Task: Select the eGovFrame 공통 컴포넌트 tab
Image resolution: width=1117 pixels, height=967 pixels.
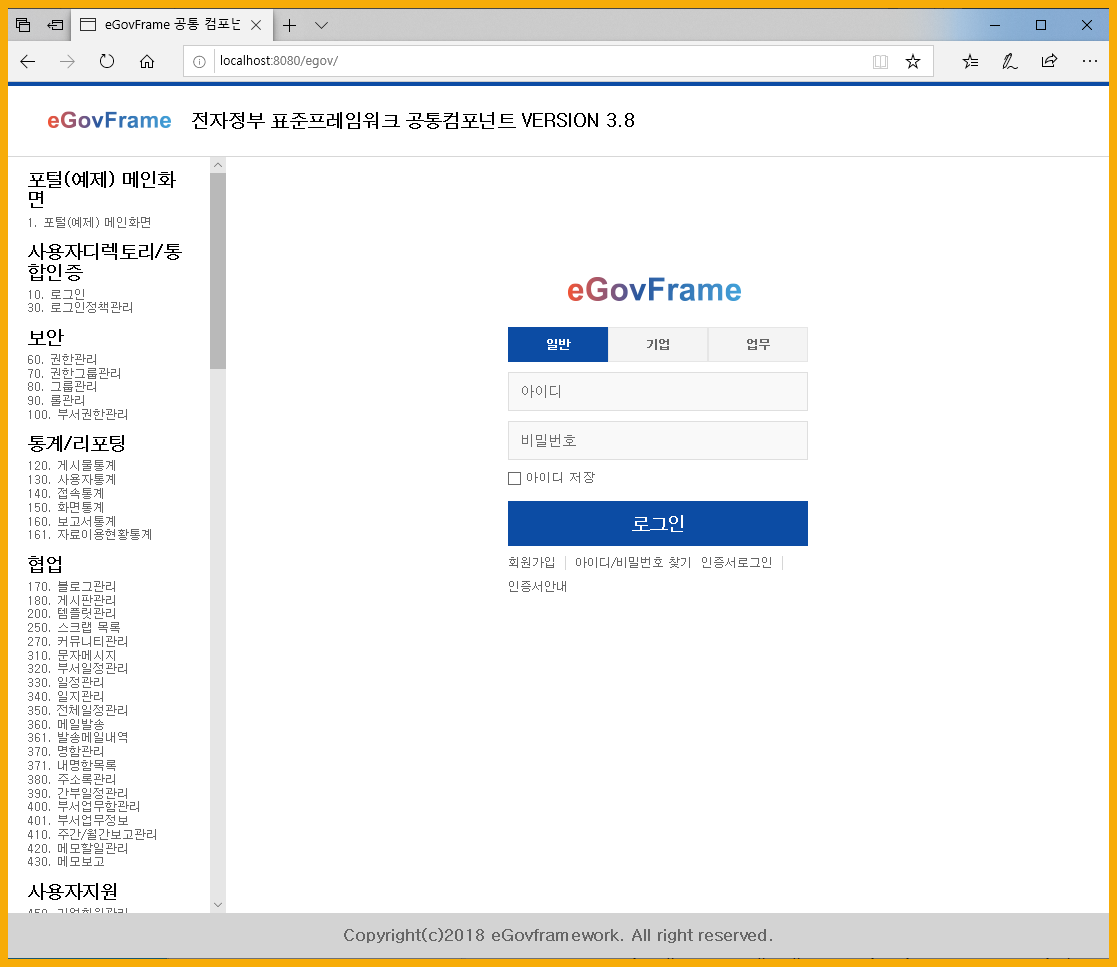Action: pos(171,25)
